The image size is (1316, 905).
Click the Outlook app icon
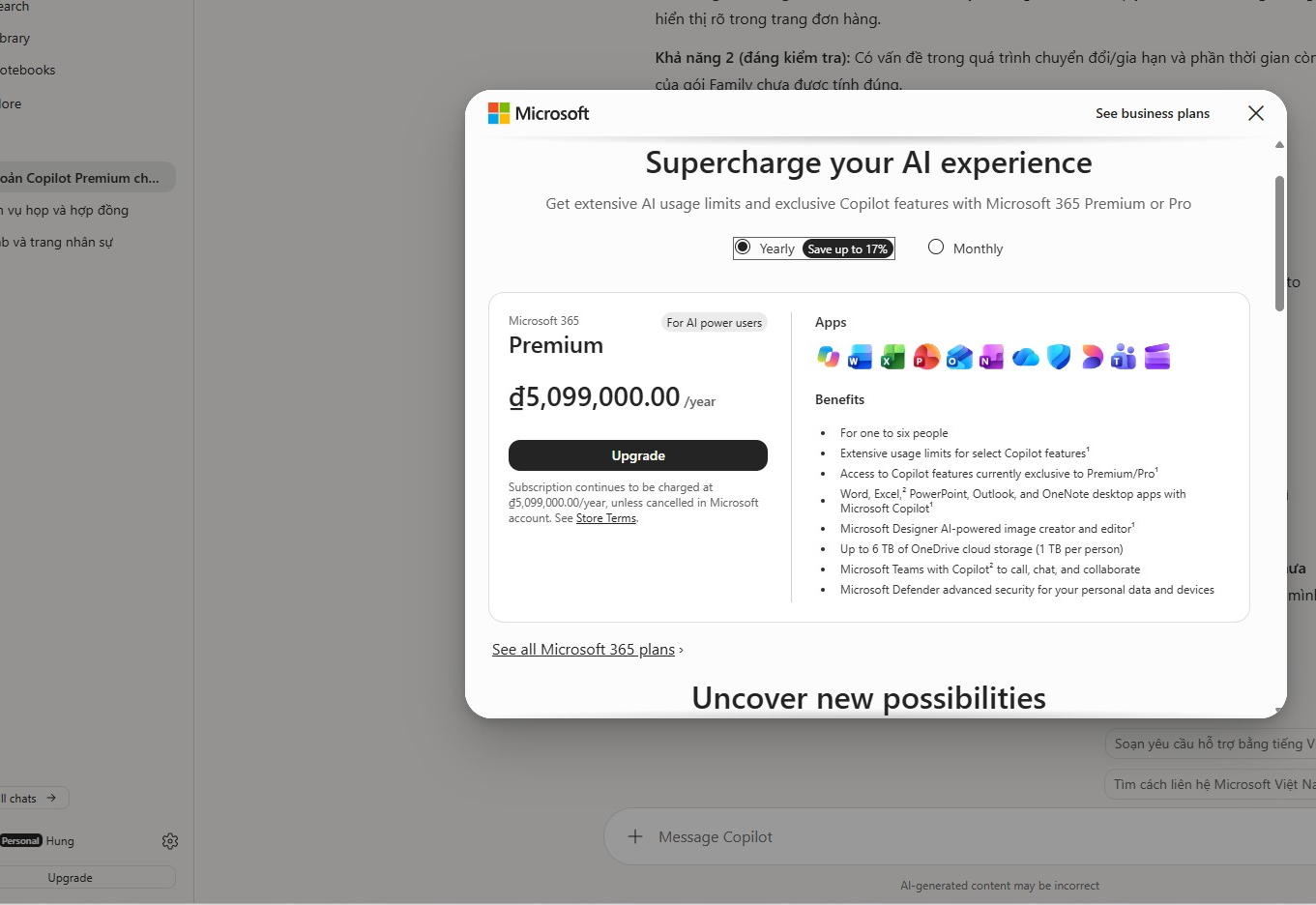(959, 357)
